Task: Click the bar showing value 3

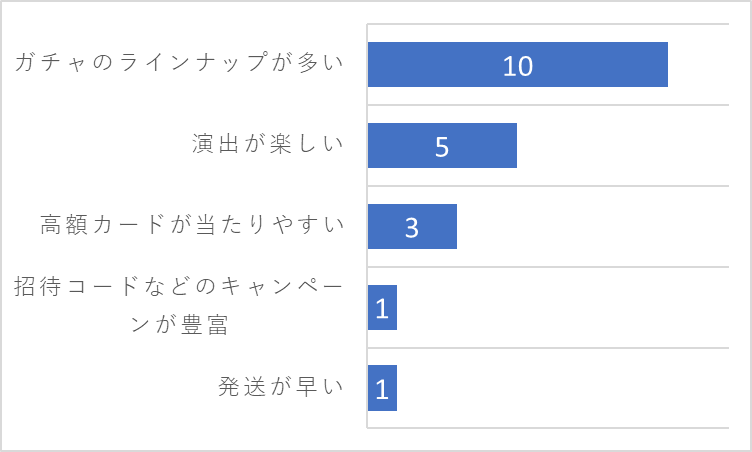Action: coord(412,226)
